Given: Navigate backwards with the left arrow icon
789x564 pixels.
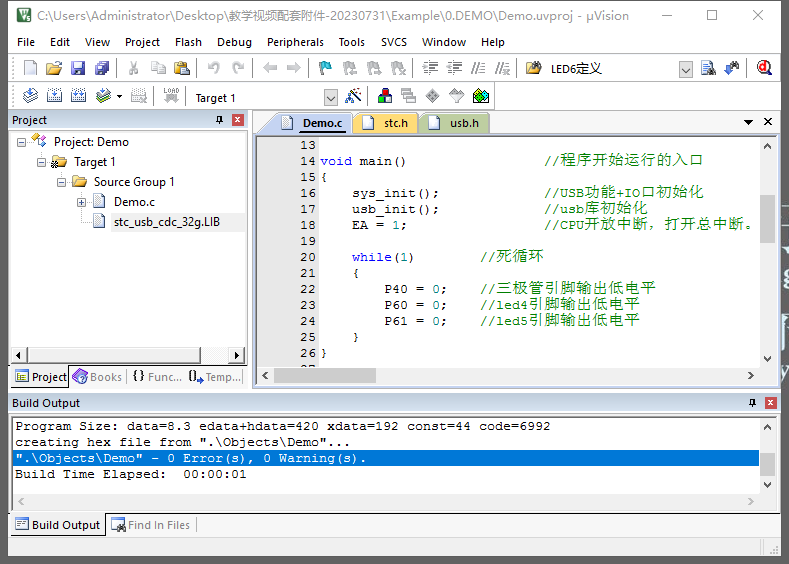Looking at the screenshot, I should [x=270, y=68].
